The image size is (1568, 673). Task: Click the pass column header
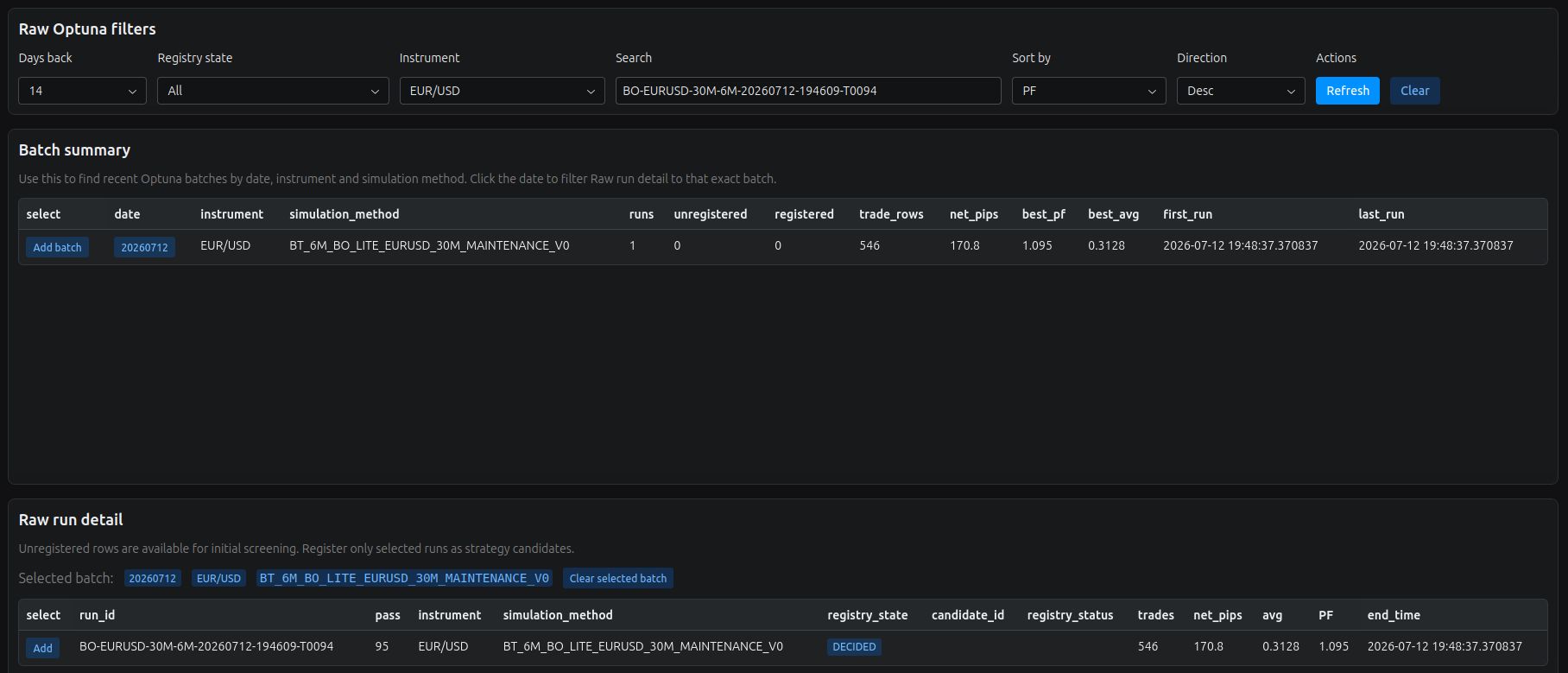388,615
